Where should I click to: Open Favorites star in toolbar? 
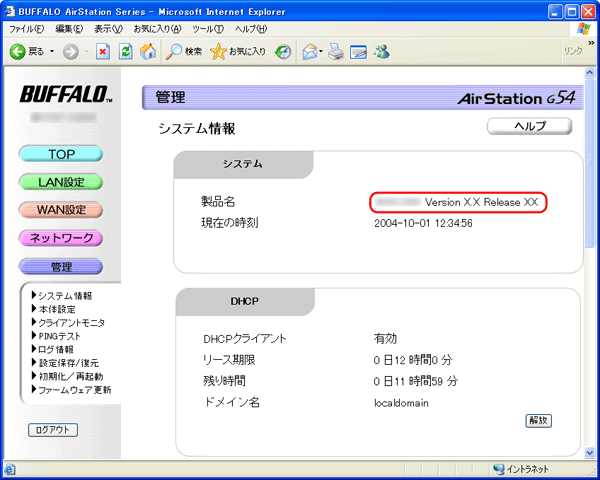coord(238,51)
